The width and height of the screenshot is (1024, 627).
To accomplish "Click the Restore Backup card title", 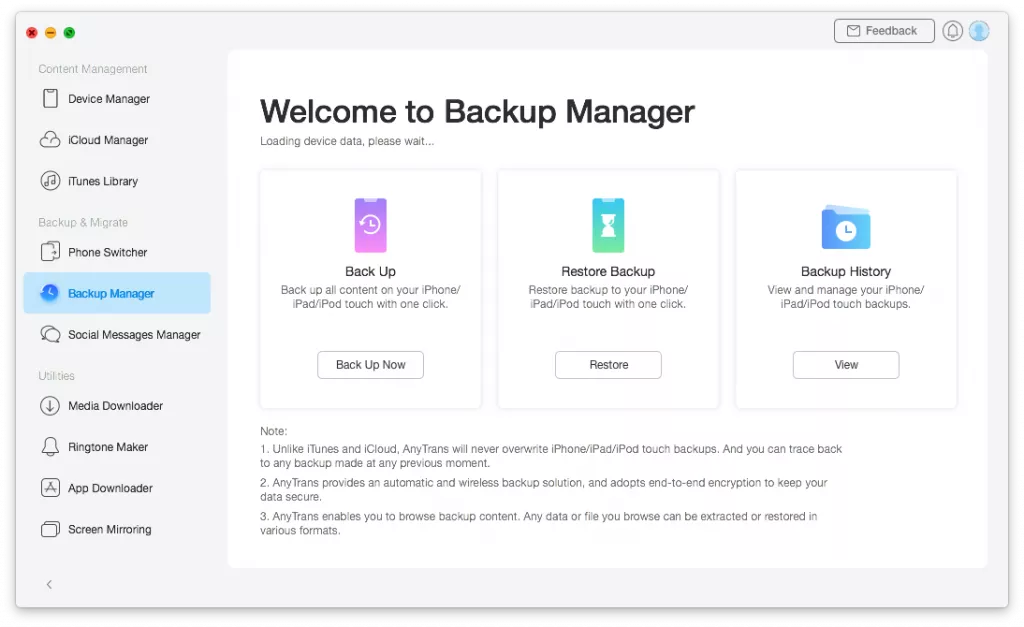I will click(608, 271).
